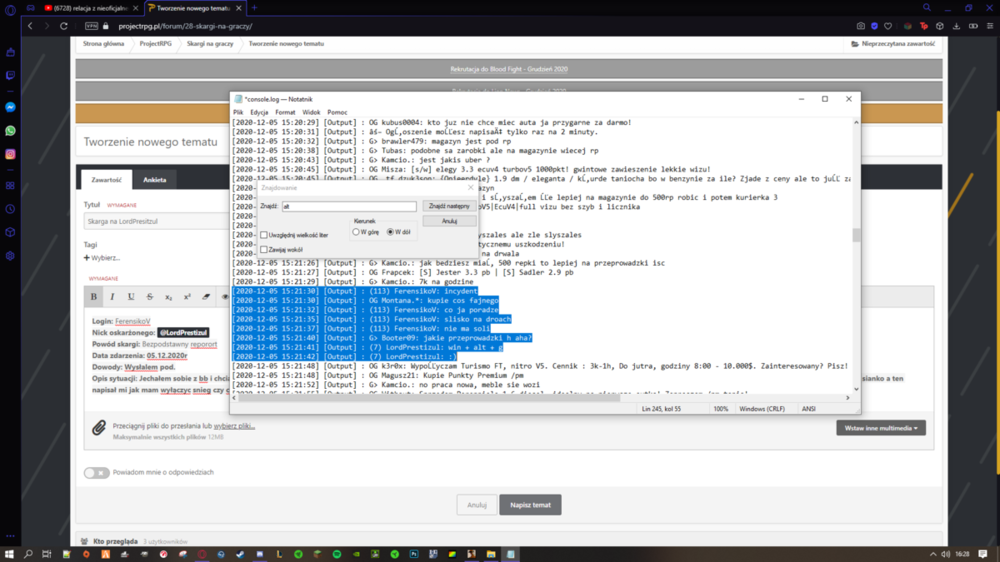Select 'W górę' search direction
This screenshot has height=562, width=1000.
(356, 232)
